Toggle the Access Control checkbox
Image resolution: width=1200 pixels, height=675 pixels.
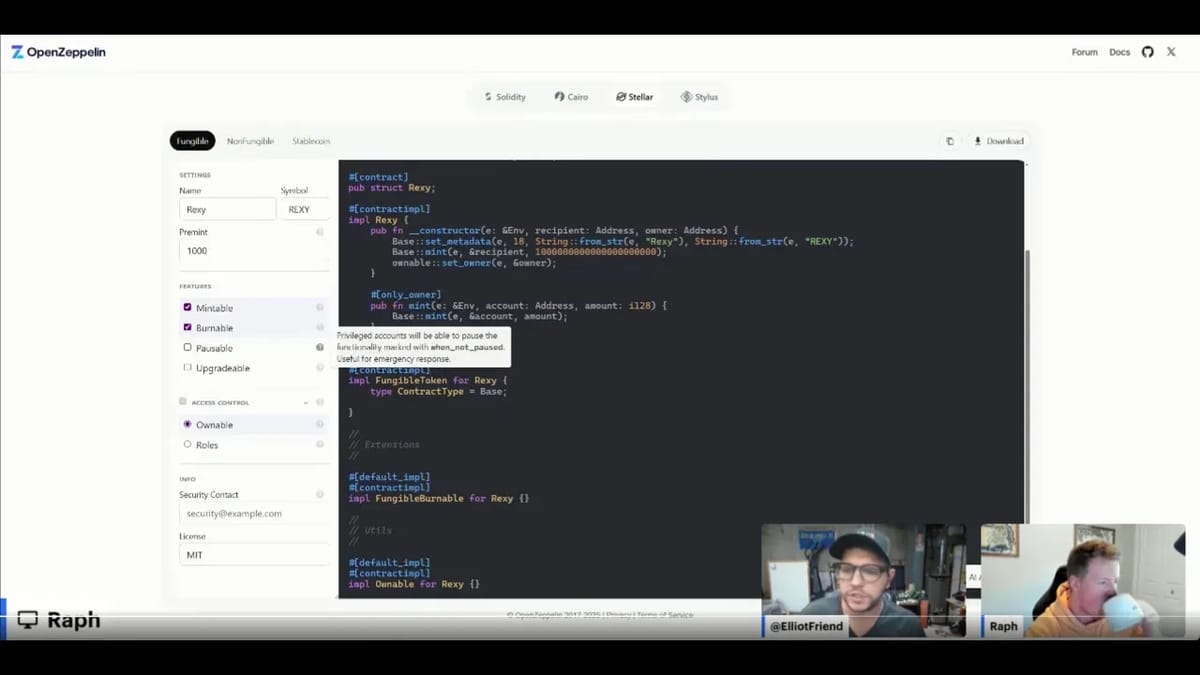pyautogui.click(x=183, y=402)
